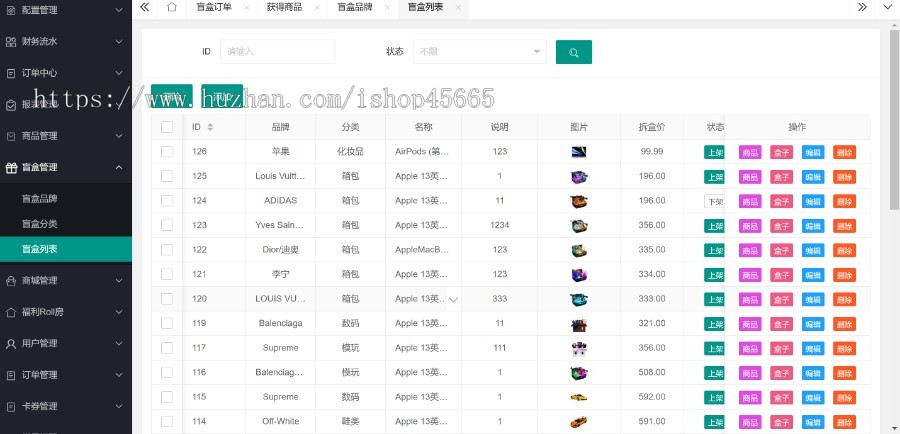This screenshot has height=434, width=900.
Task: Click the 删除 button for ID 121
Action: click(844, 275)
